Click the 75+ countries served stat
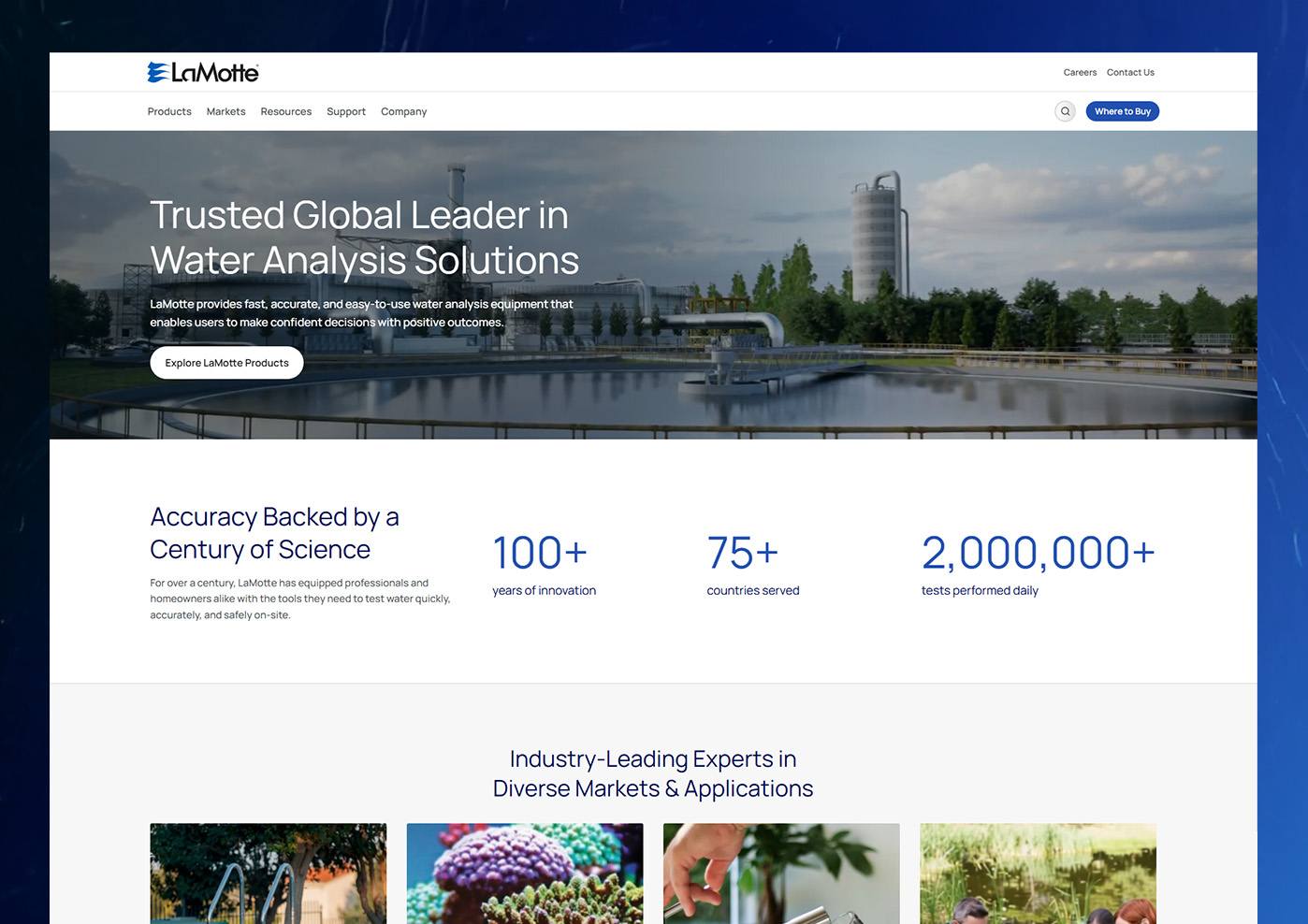Screen dimensions: 1308x924 click(752, 563)
